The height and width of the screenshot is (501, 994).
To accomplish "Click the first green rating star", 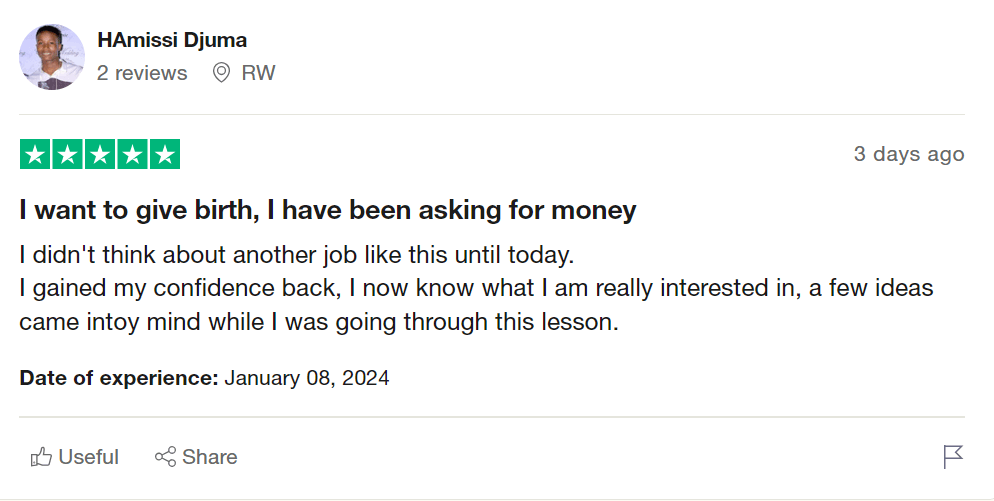I will click(x=36, y=155).
